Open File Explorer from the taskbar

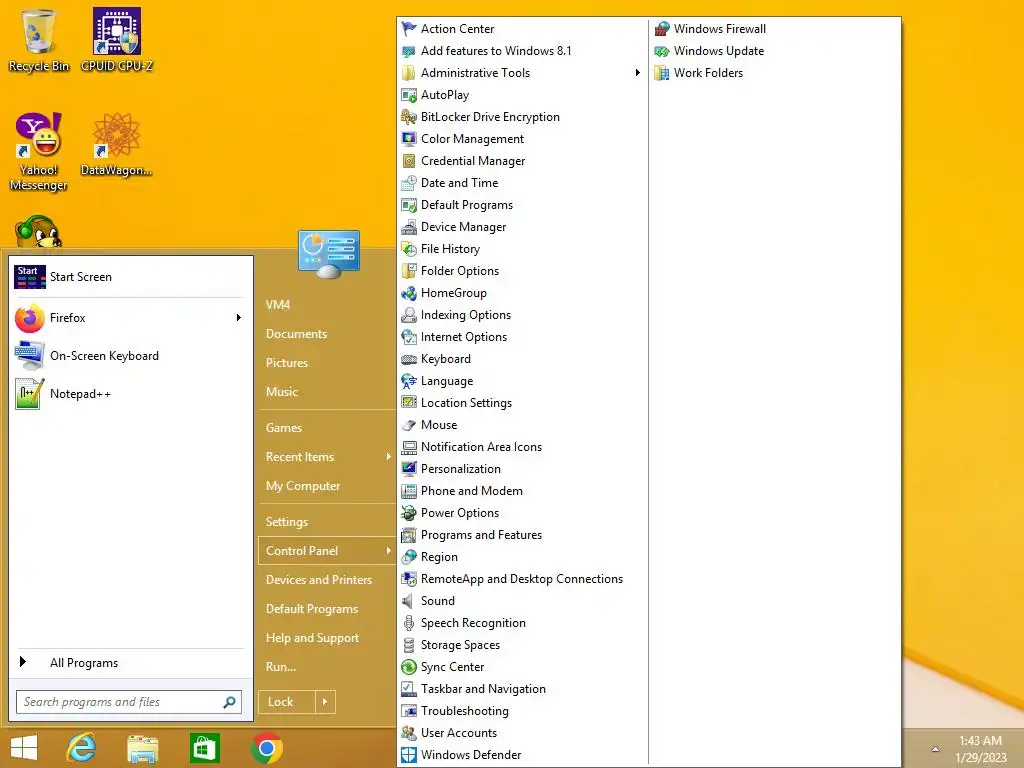coord(143,748)
